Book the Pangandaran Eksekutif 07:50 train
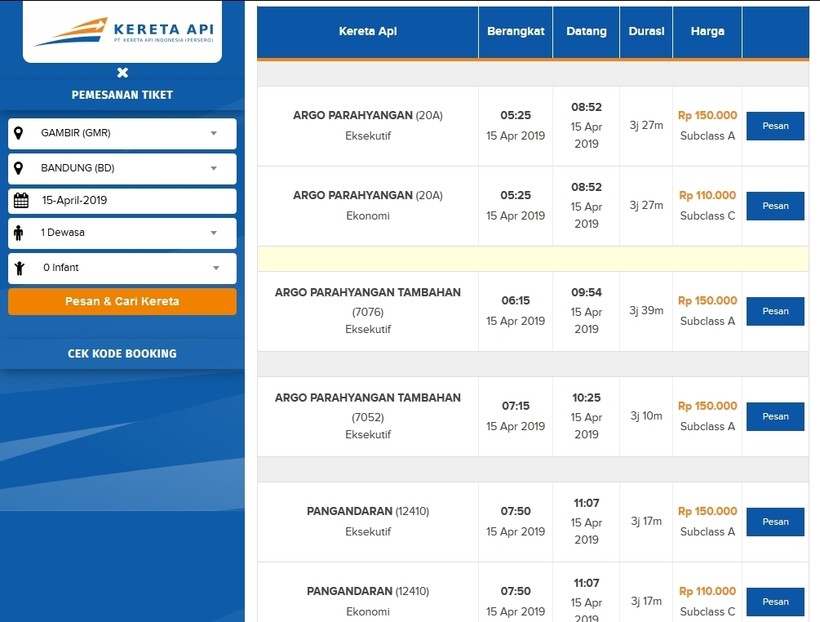820x622 pixels. coord(775,522)
